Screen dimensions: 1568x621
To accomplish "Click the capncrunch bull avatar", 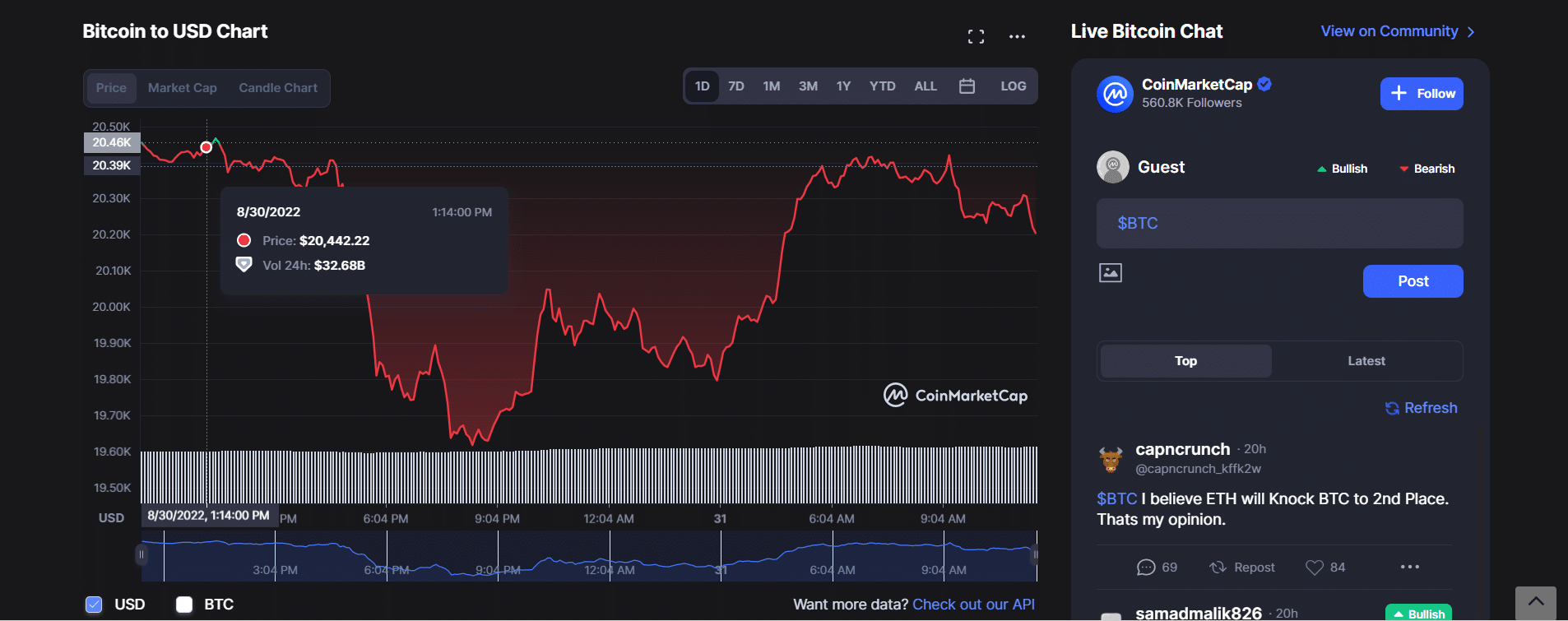I will [x=1111, y=459].
